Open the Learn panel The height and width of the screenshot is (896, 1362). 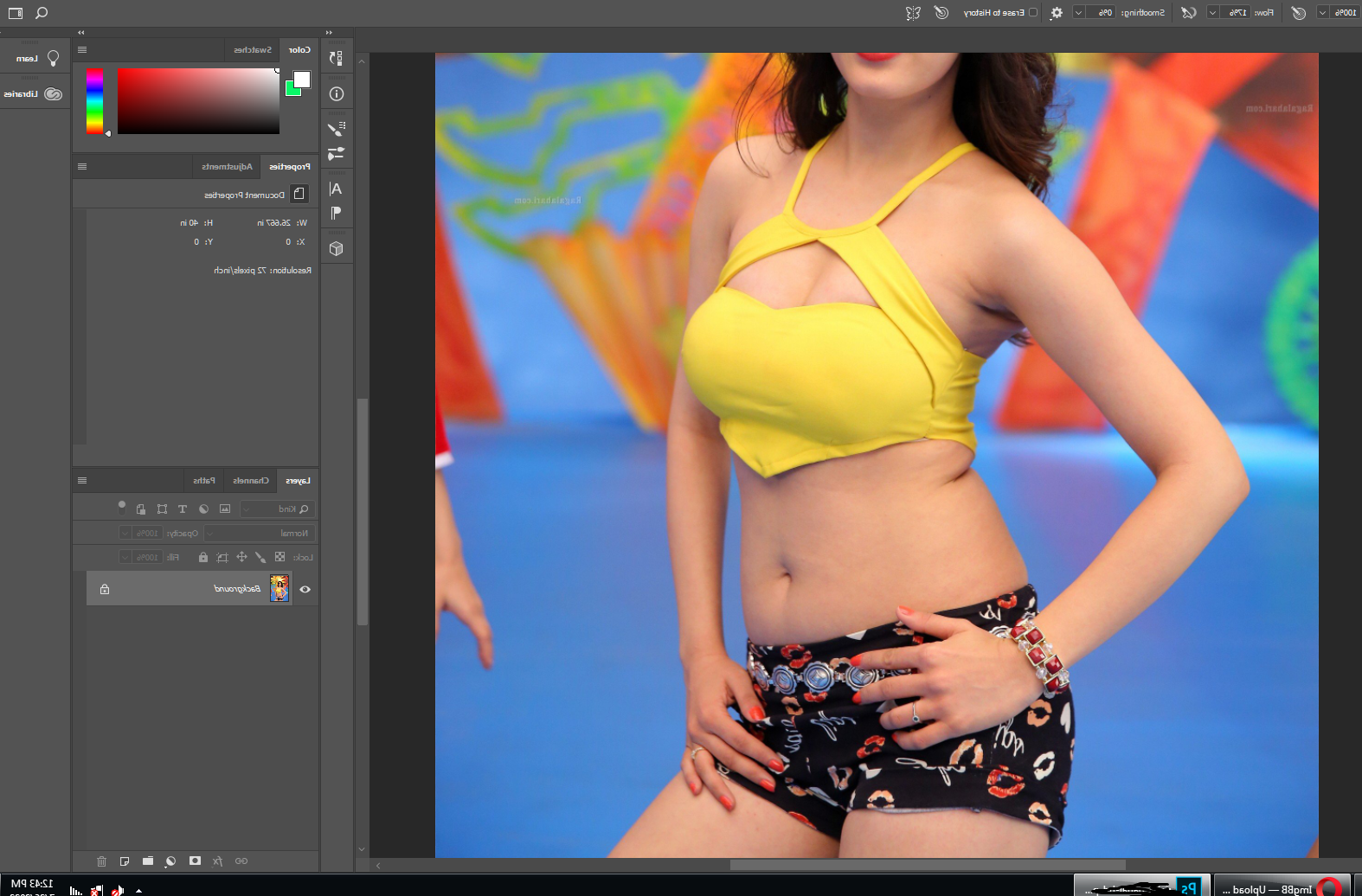pos(35,59)
